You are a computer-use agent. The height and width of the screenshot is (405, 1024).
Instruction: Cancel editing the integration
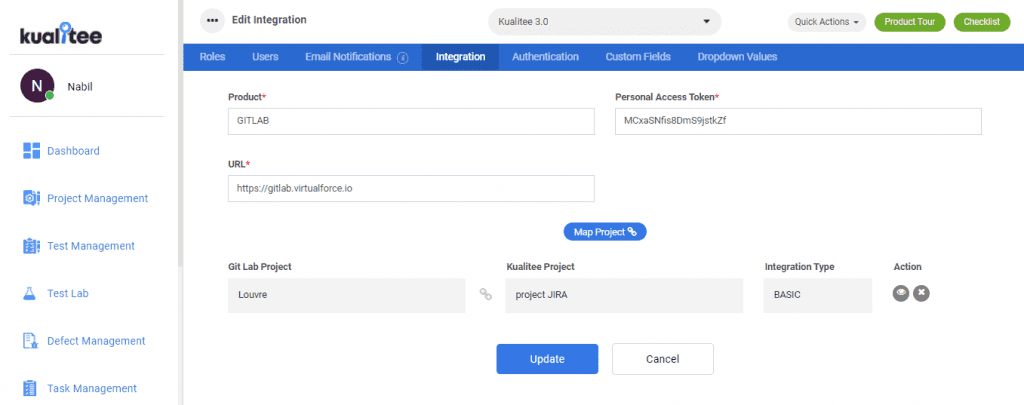pyautogui.click(x=663, y=359)
